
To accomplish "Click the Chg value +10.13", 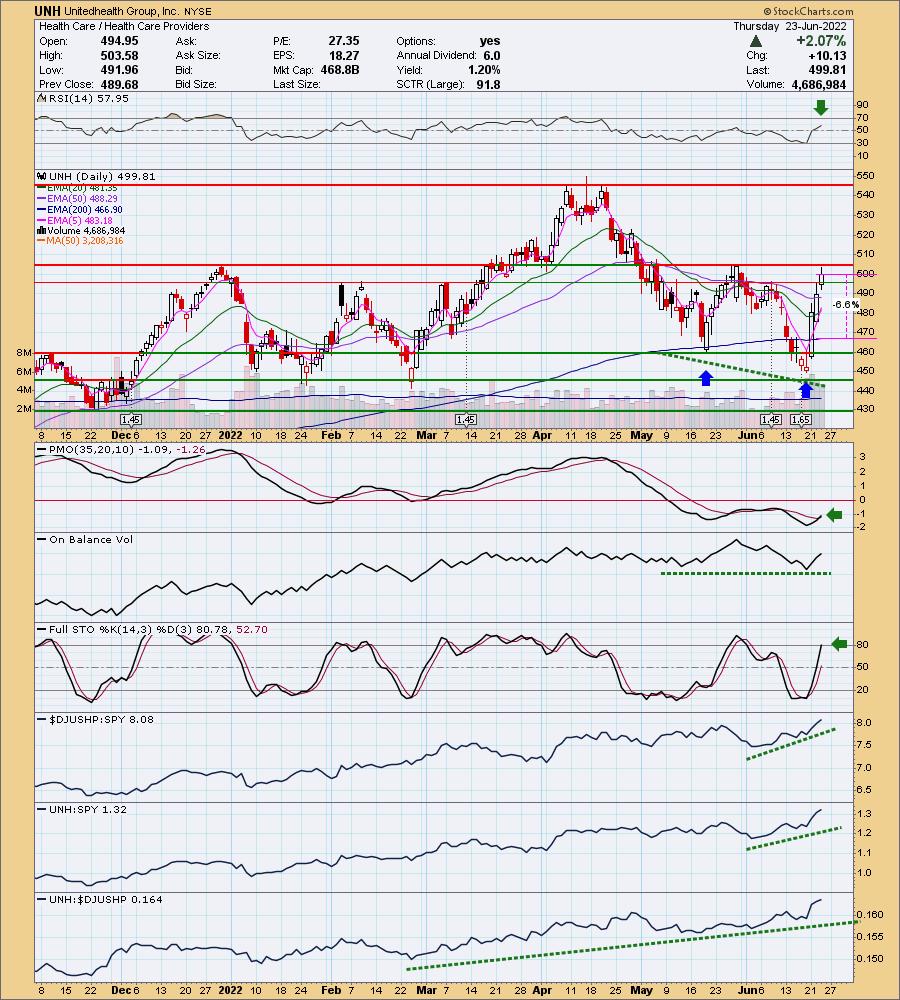I will click(829, 55).
